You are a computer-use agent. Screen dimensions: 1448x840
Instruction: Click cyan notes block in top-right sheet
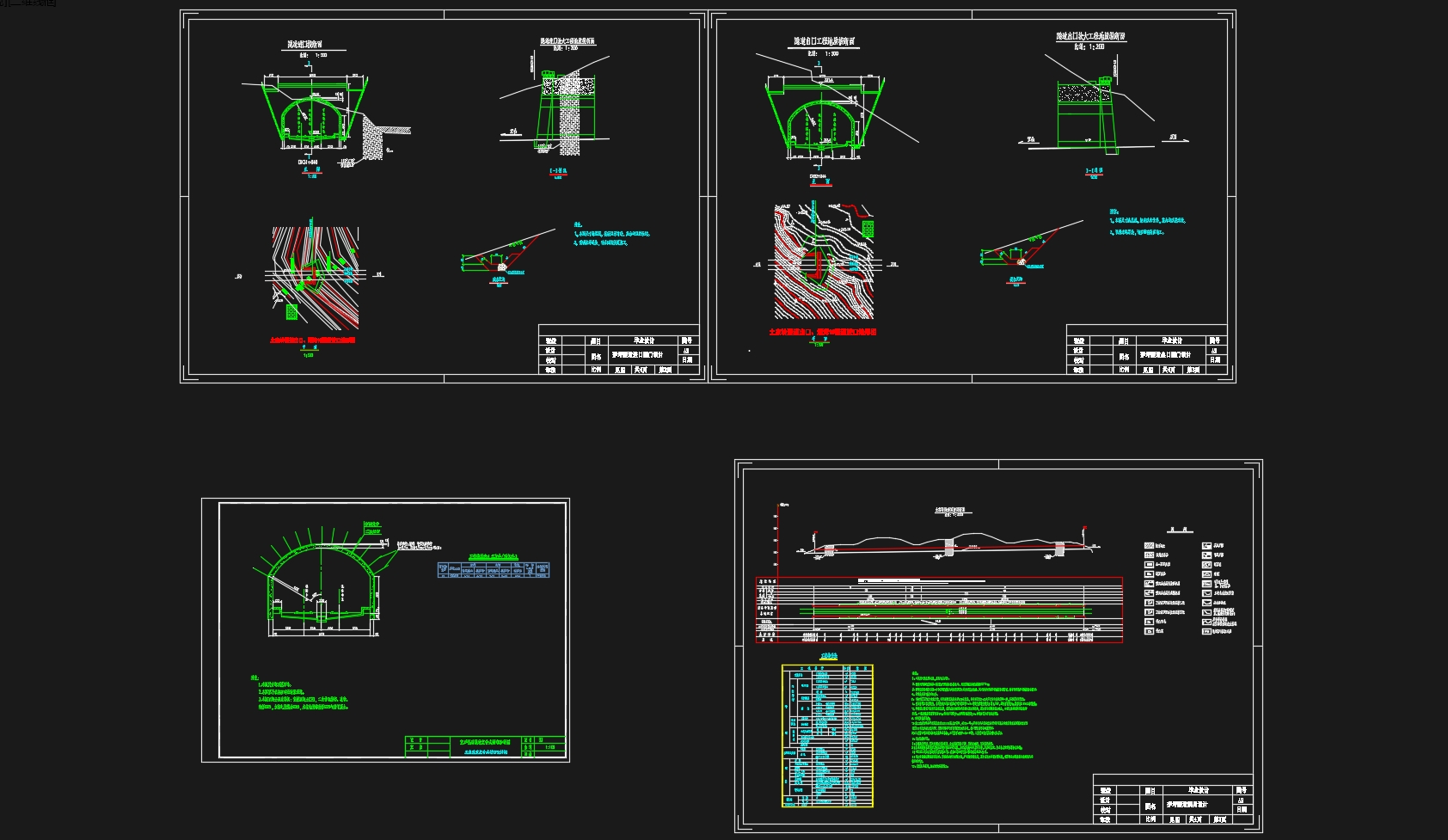(x=1147, y=222)
